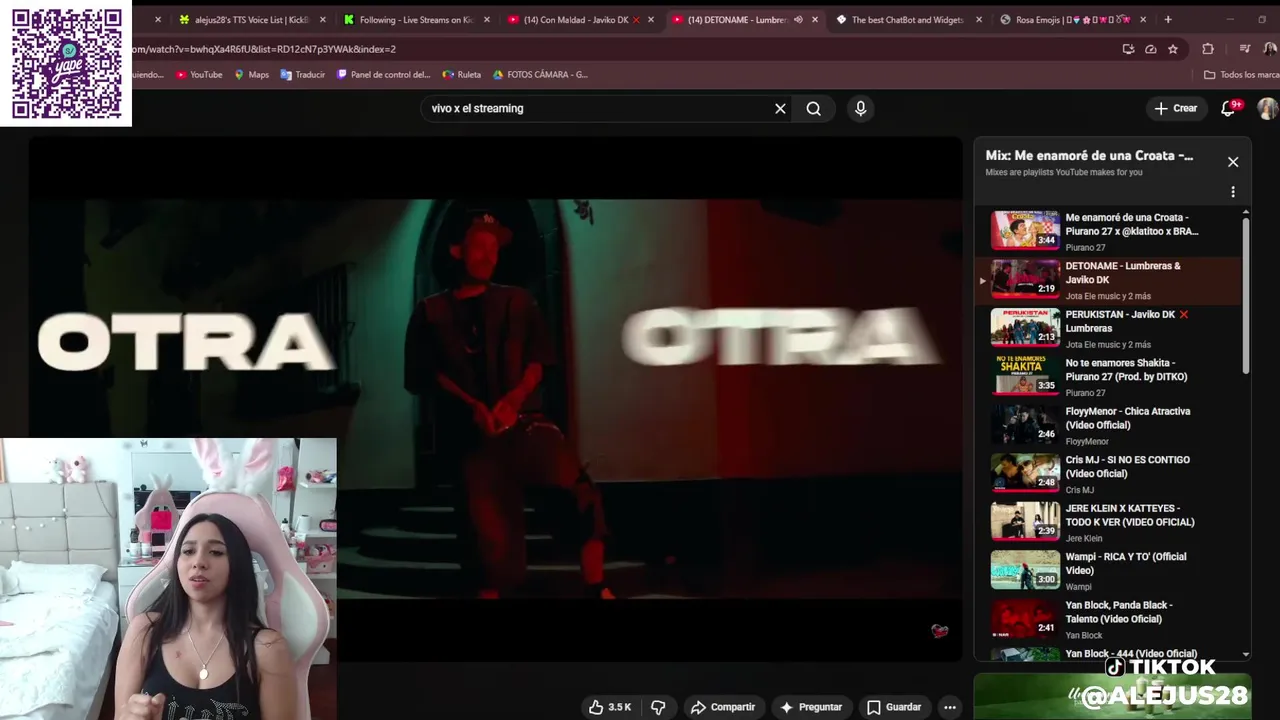Open more actions ellipsis under video
Screen dimensions: 1280x720
tap(950, 707)
